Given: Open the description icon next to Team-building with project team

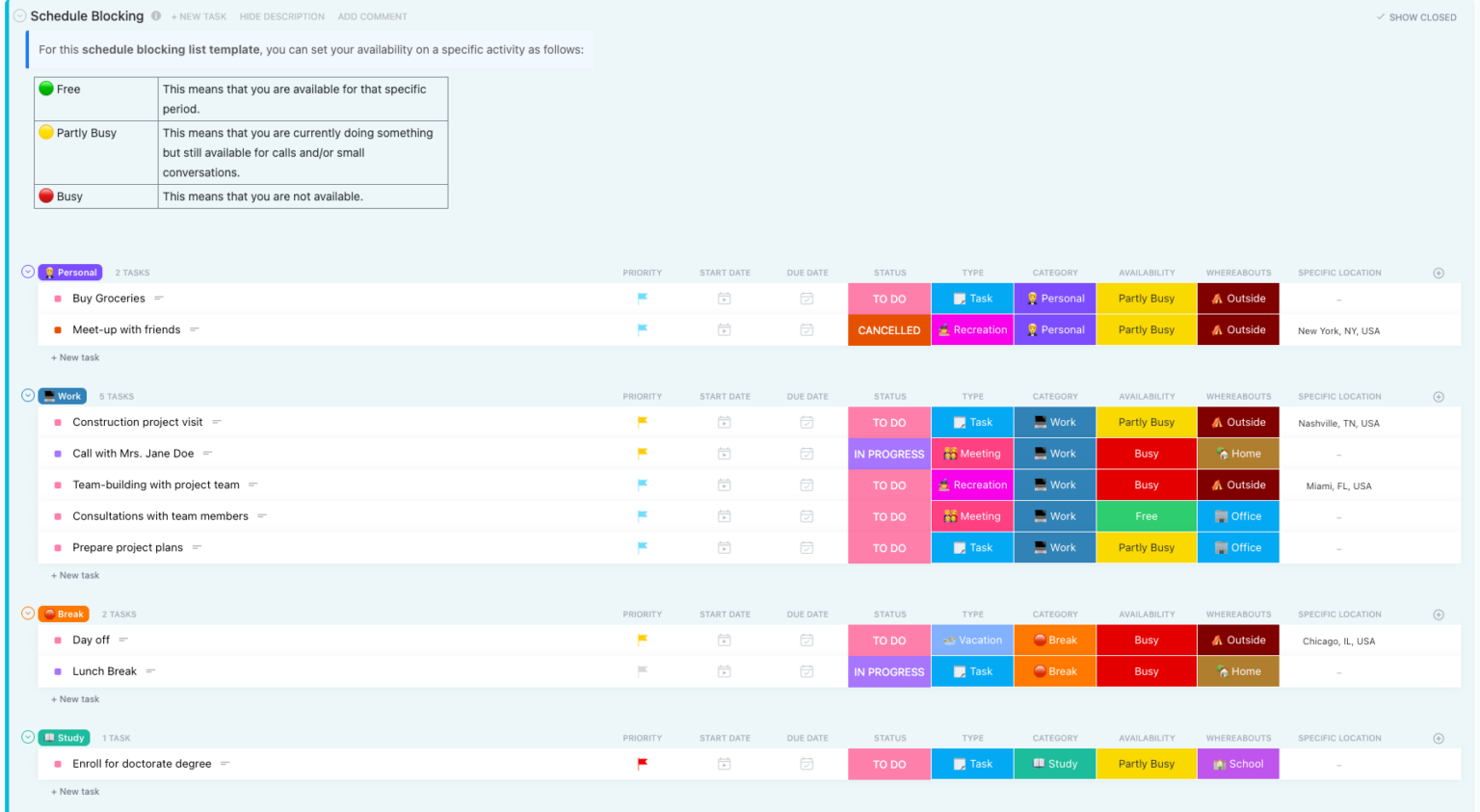Looking at the screenshot, I should point(251,485).
